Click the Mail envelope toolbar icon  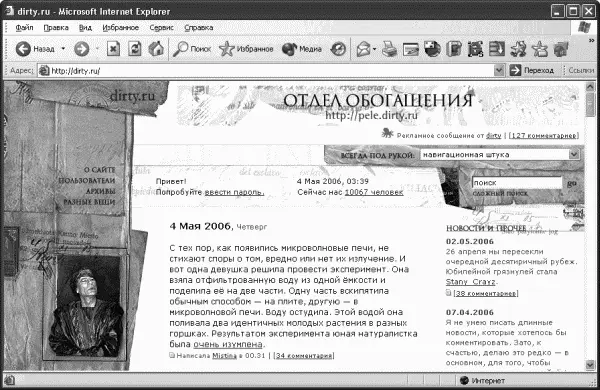click(x=363, y=49)
